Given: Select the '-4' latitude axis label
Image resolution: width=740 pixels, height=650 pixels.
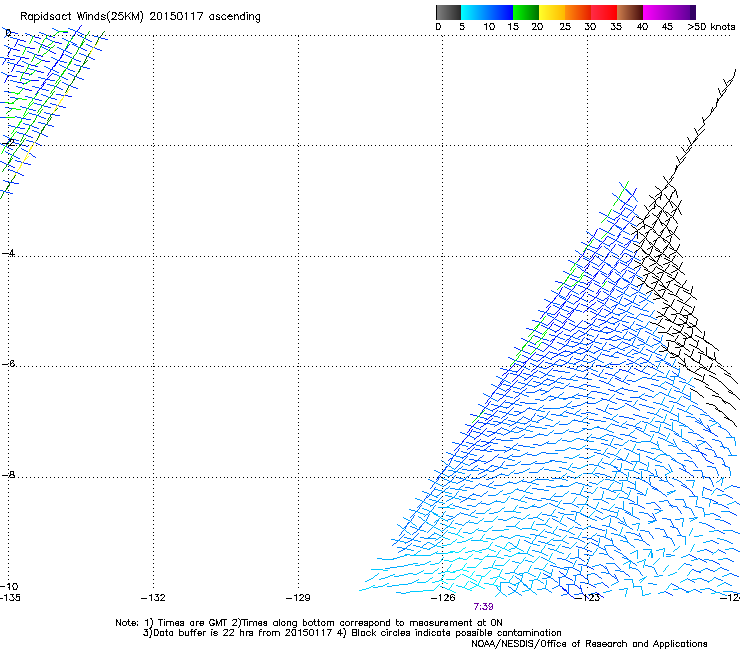Looking at the screenshot, I should click(x=8, y=253).
